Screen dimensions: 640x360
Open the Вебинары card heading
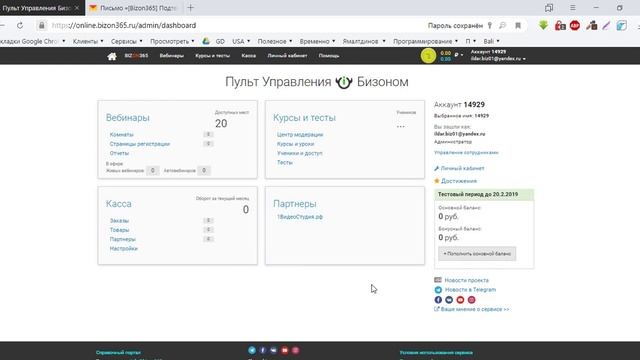[128, 118]
